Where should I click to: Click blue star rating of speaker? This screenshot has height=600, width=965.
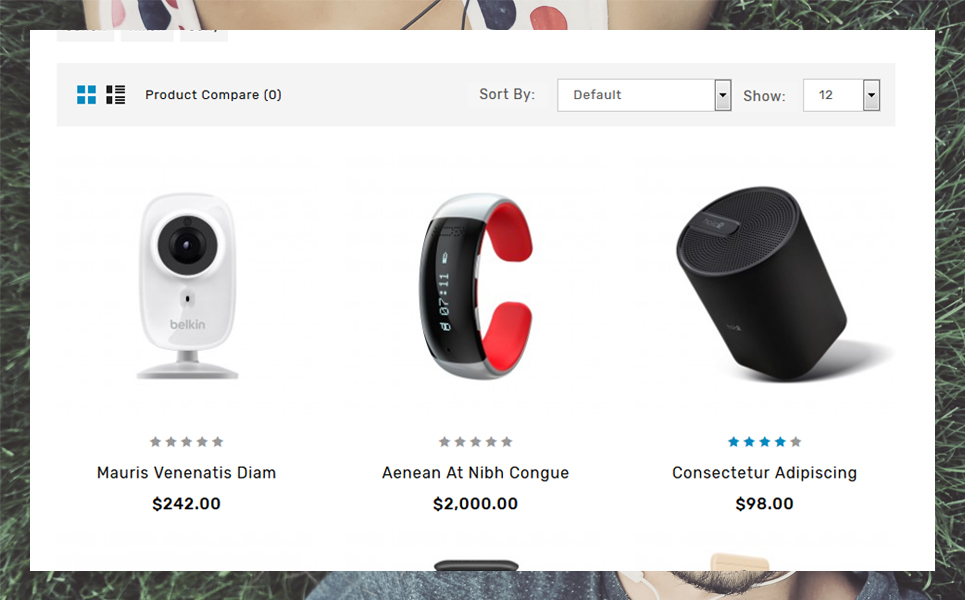point(764,442)
